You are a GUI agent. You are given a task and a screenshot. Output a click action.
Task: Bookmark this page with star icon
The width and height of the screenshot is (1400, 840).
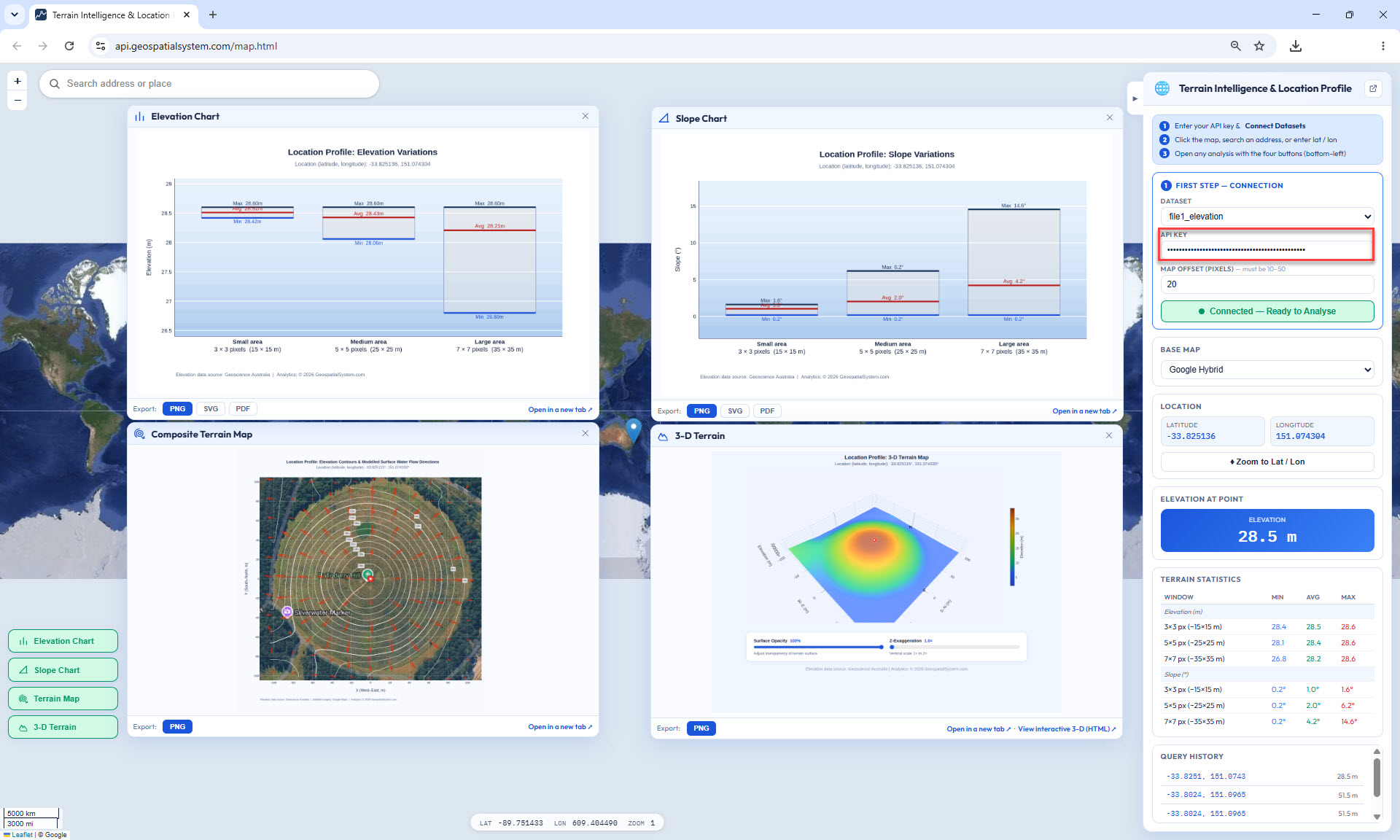tap(1259, 46)
